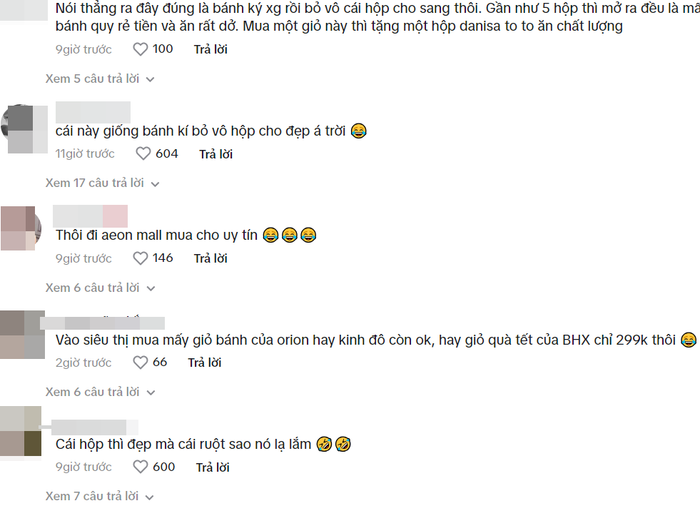Like the comment with 604 likes
Viewport: 700px width, 506px height.
coord(143,154)
